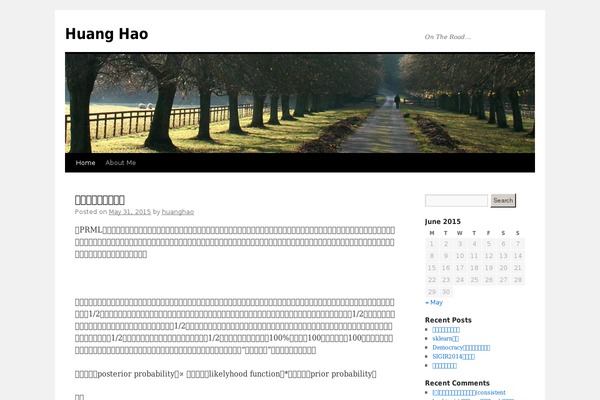Click calendar day 10
The width and height of the screenshot is (600, 400).
point(460,256)
